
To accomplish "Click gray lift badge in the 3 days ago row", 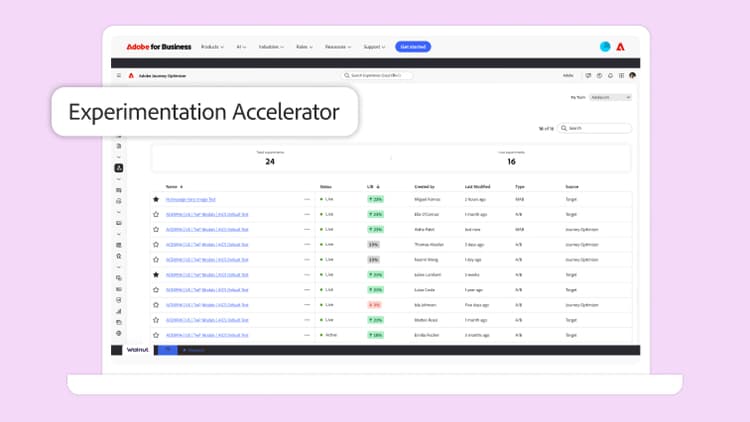I will click(374, 244).
